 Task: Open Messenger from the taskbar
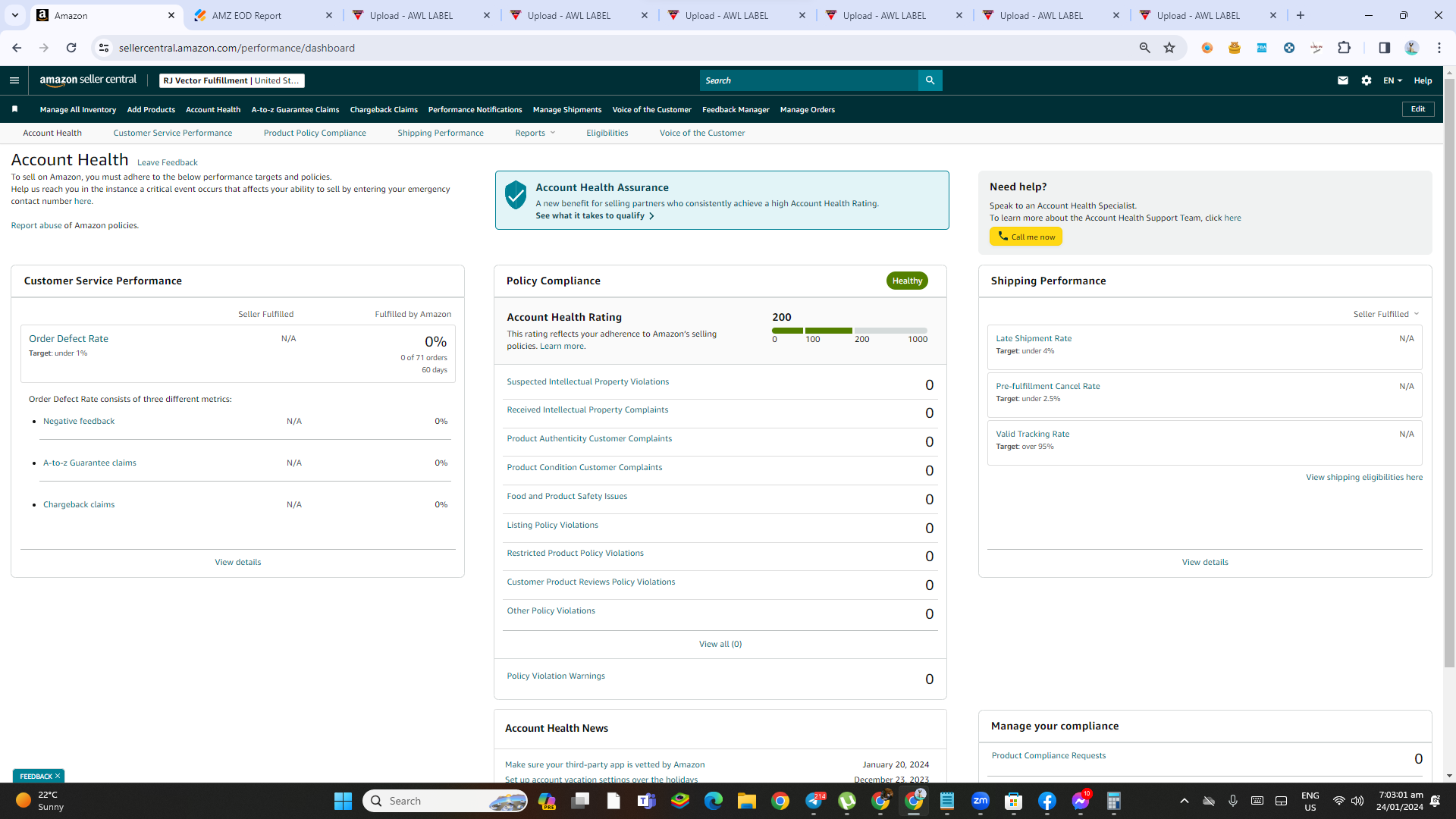[x=1081, y=801]
